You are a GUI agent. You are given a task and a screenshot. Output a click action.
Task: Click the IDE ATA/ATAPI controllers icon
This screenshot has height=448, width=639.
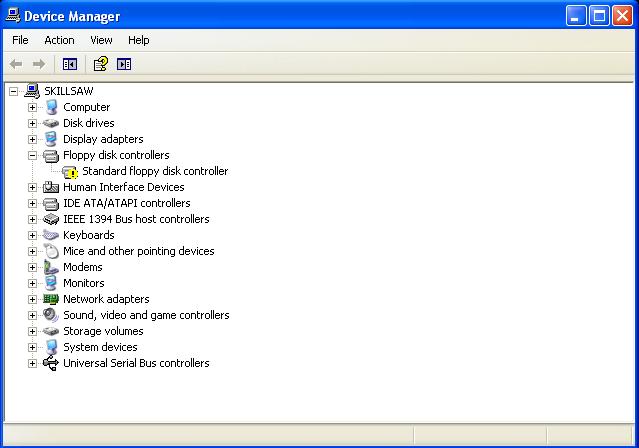[51, 203]
